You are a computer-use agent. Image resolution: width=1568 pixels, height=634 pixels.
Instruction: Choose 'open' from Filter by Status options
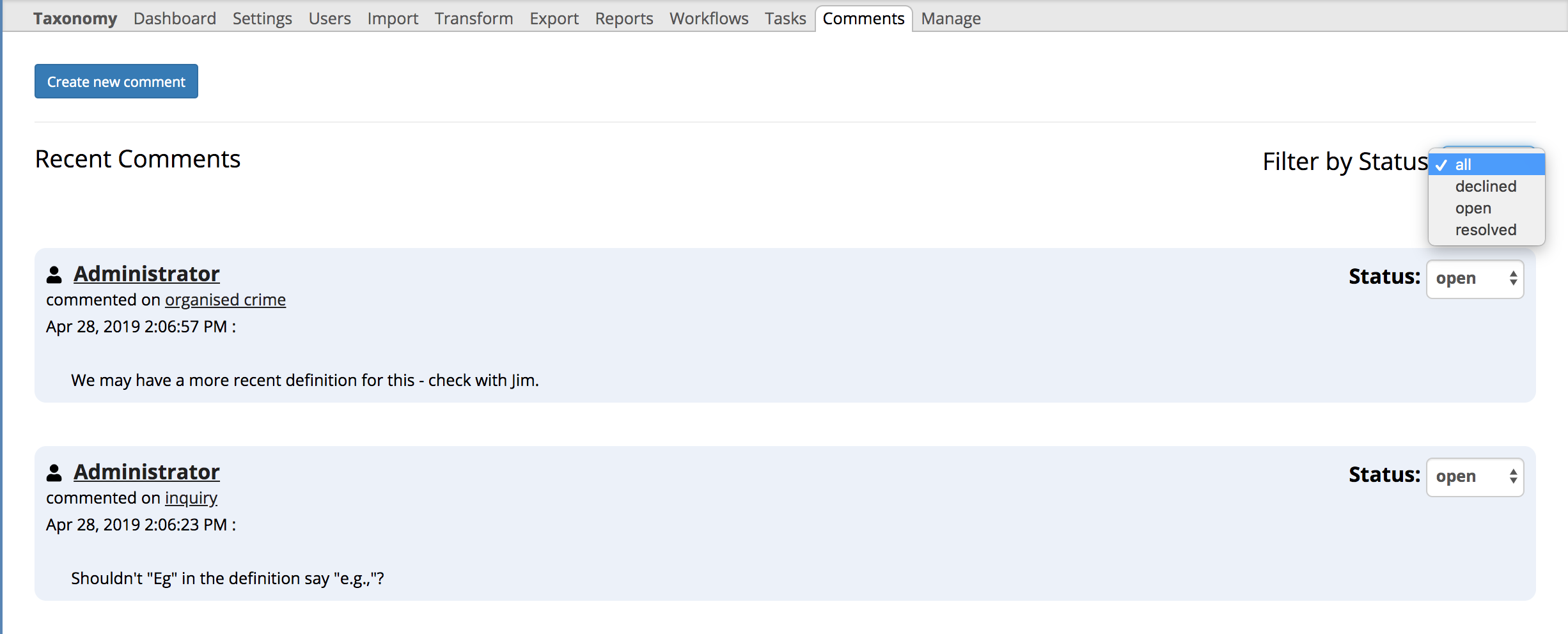(x=1473, y=208)
